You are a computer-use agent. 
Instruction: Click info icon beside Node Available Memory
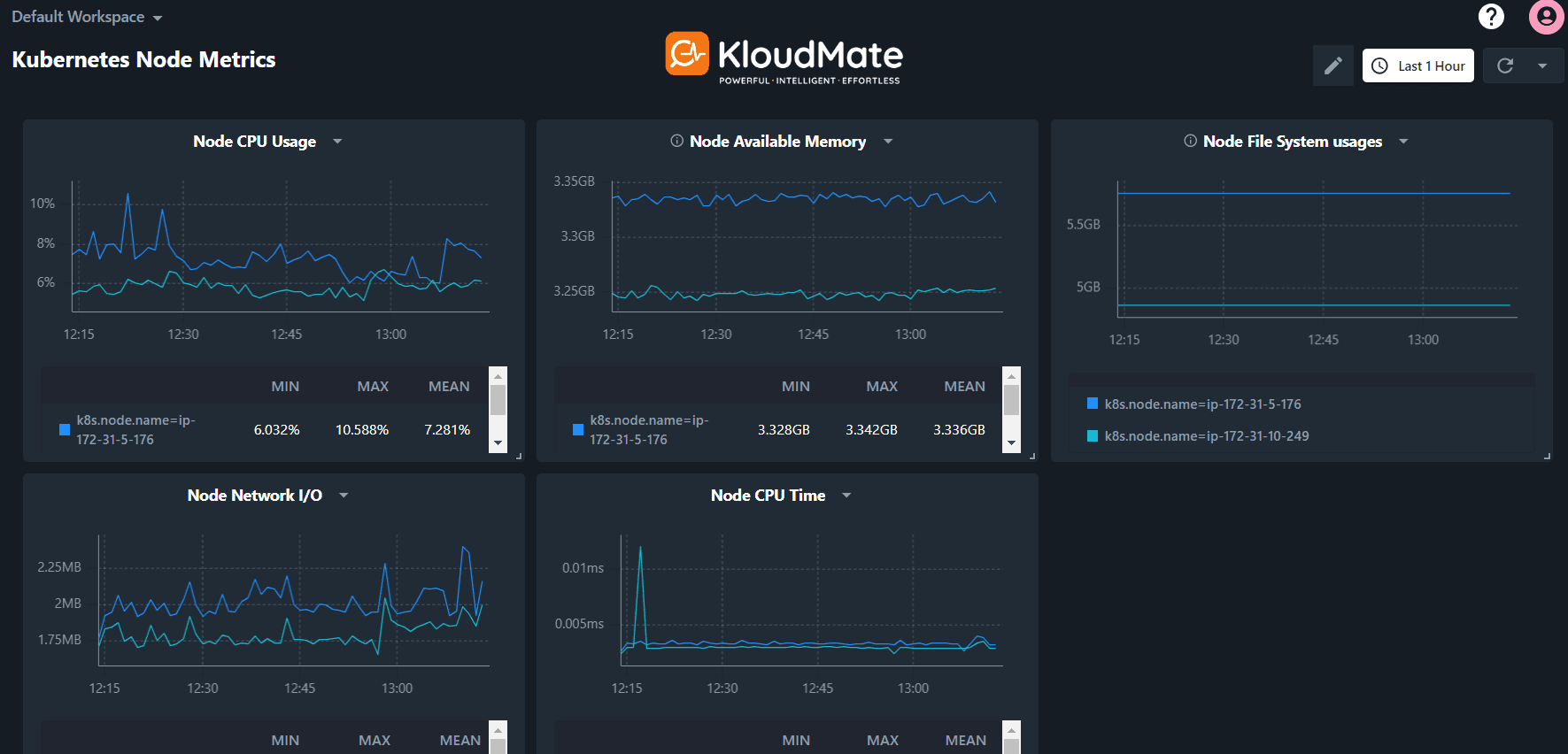[676, 141]
